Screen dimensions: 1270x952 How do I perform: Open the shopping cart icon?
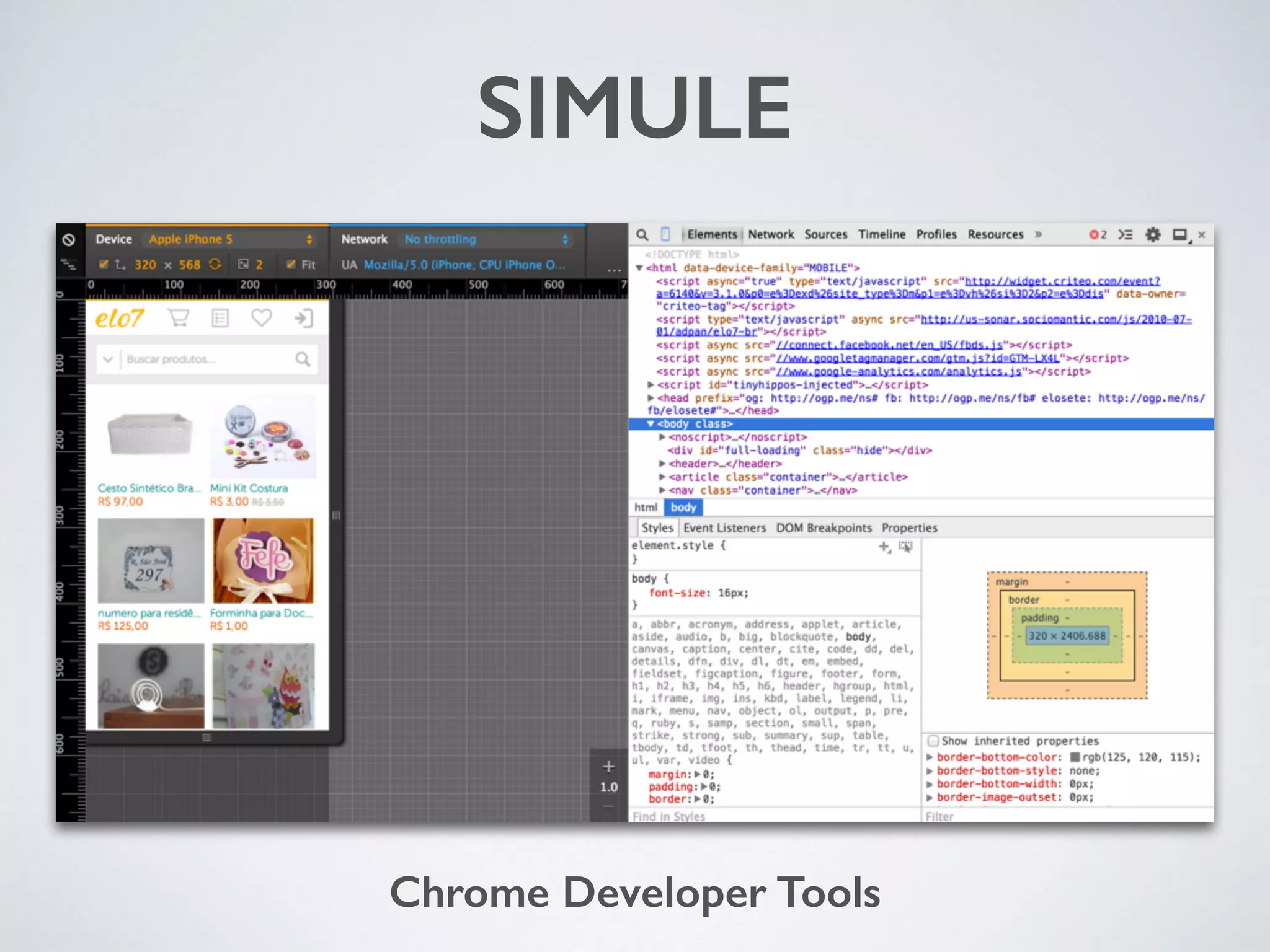point(179,318)
